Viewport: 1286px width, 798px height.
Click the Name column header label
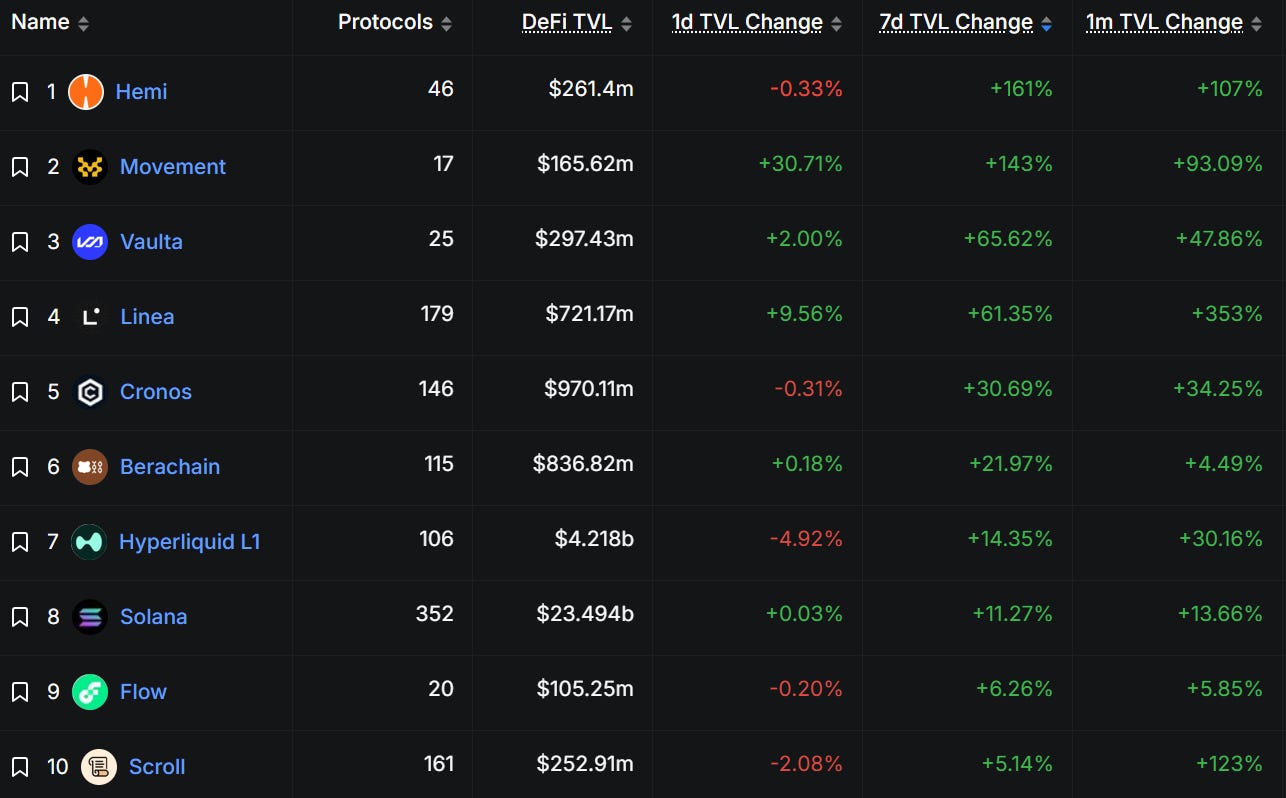(x=40, y=22)
